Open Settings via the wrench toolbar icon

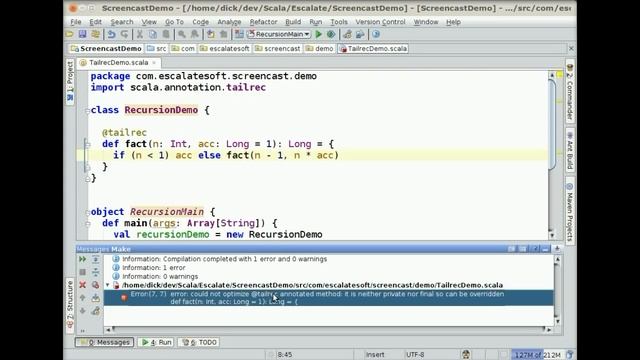click(x=347, y=34)
